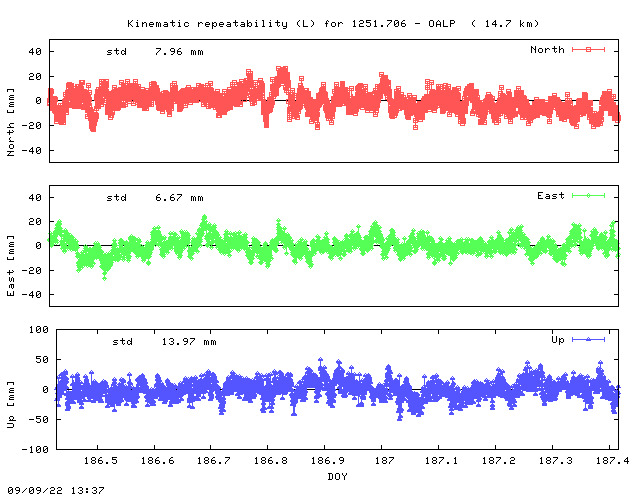Click x-axis tick label 187
The image size is (640, 496).
click(384, 461)
